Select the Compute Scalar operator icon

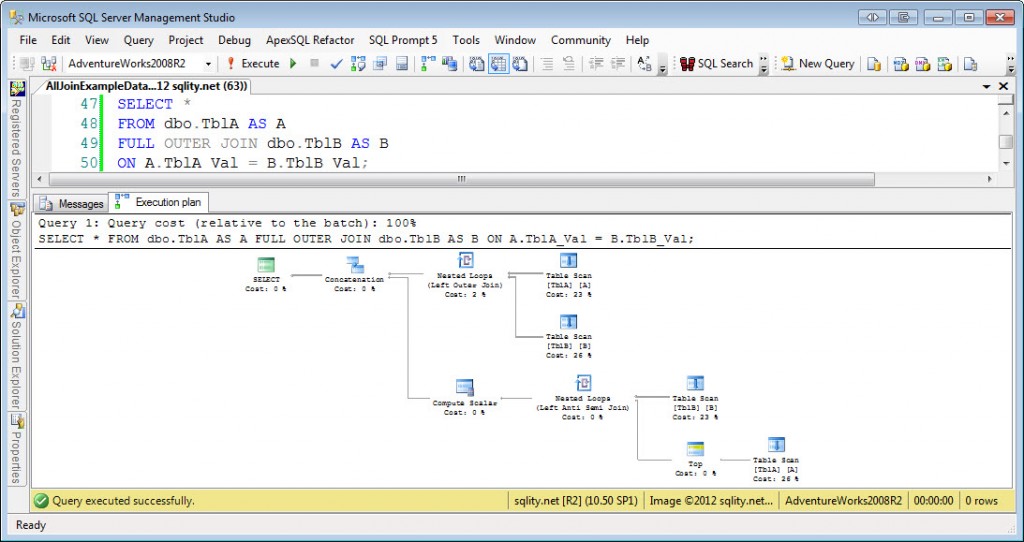tap(464, 387)
